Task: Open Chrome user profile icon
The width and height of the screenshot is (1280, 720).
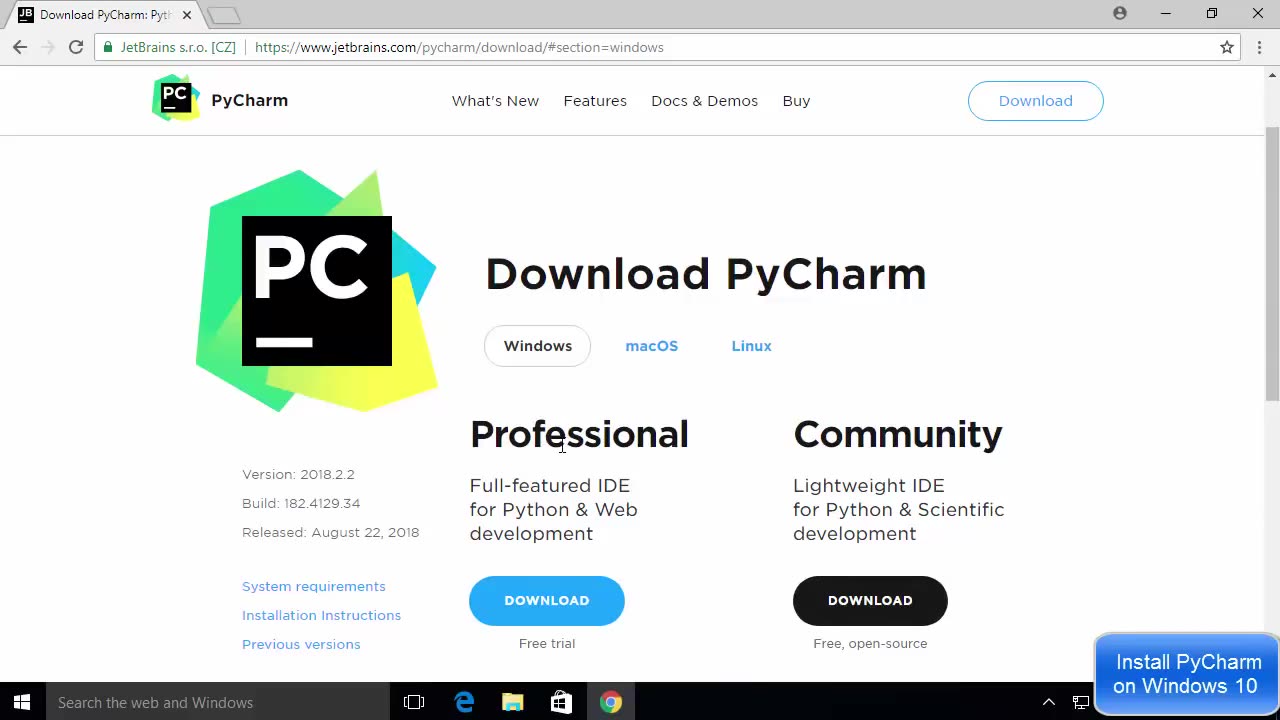Action: (1120, 13)
